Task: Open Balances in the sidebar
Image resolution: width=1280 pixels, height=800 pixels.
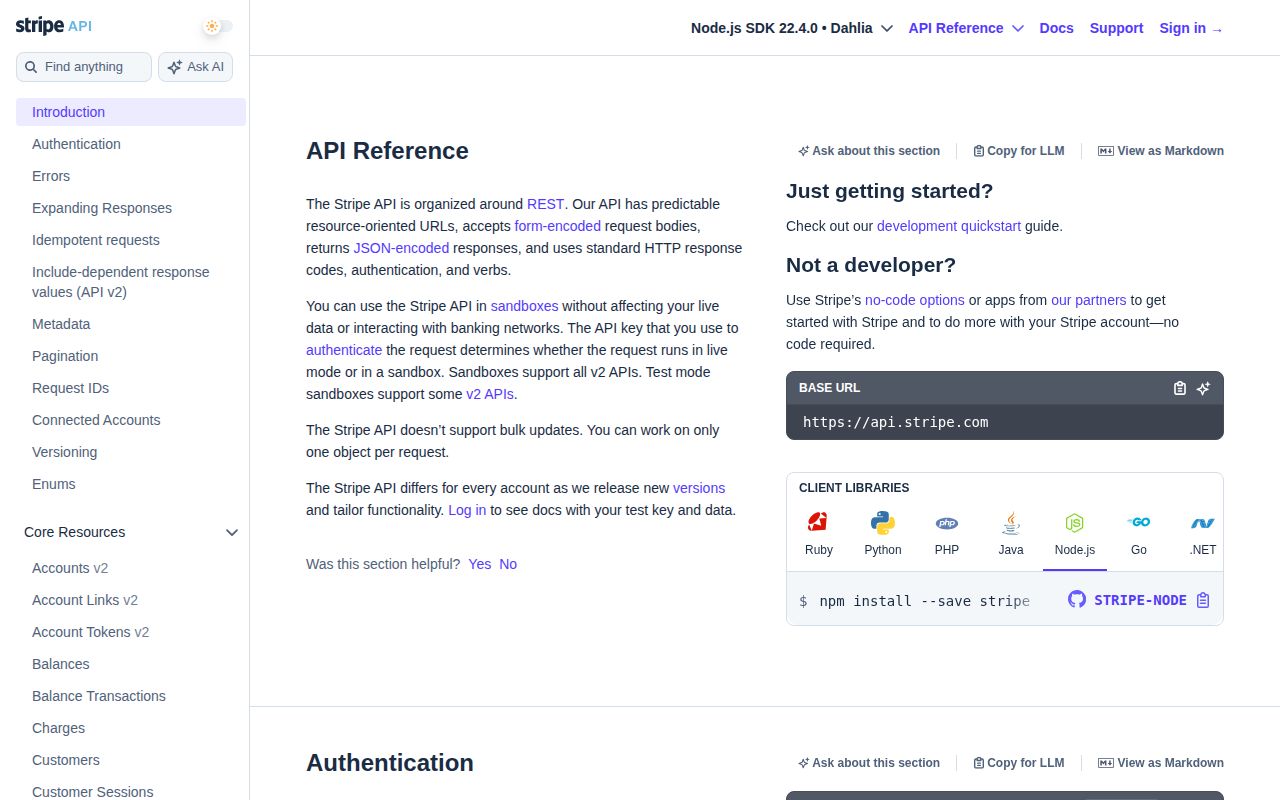Action: [x=61, y=664]
